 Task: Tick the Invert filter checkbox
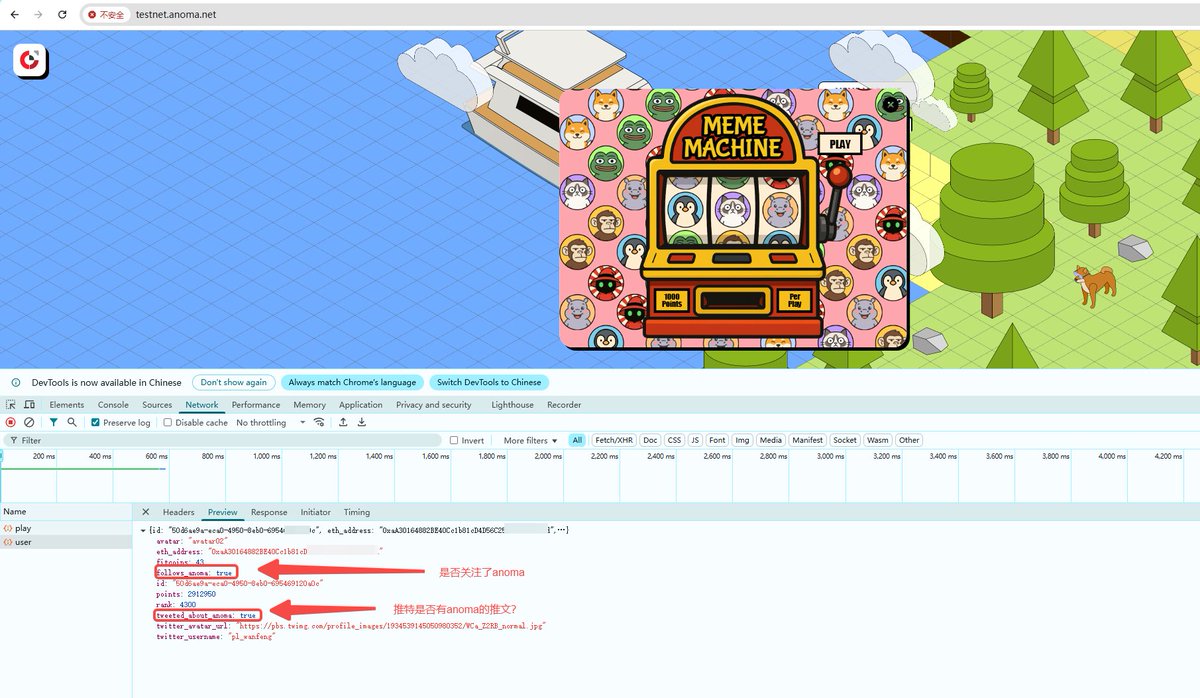click(x=454, y=440)
